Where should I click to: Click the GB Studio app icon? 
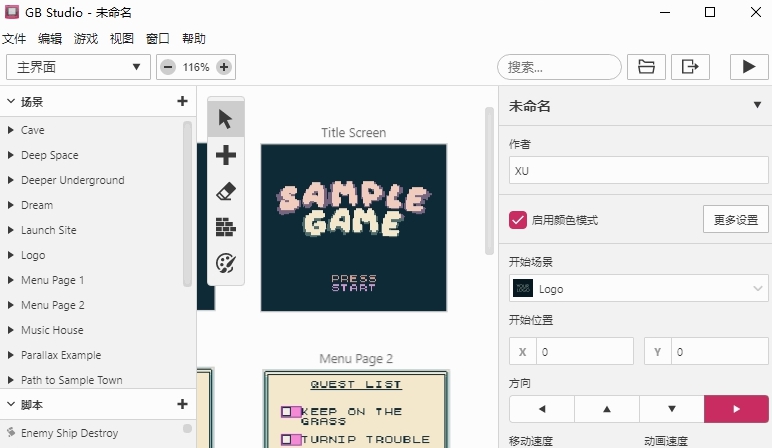pos(12,12)
